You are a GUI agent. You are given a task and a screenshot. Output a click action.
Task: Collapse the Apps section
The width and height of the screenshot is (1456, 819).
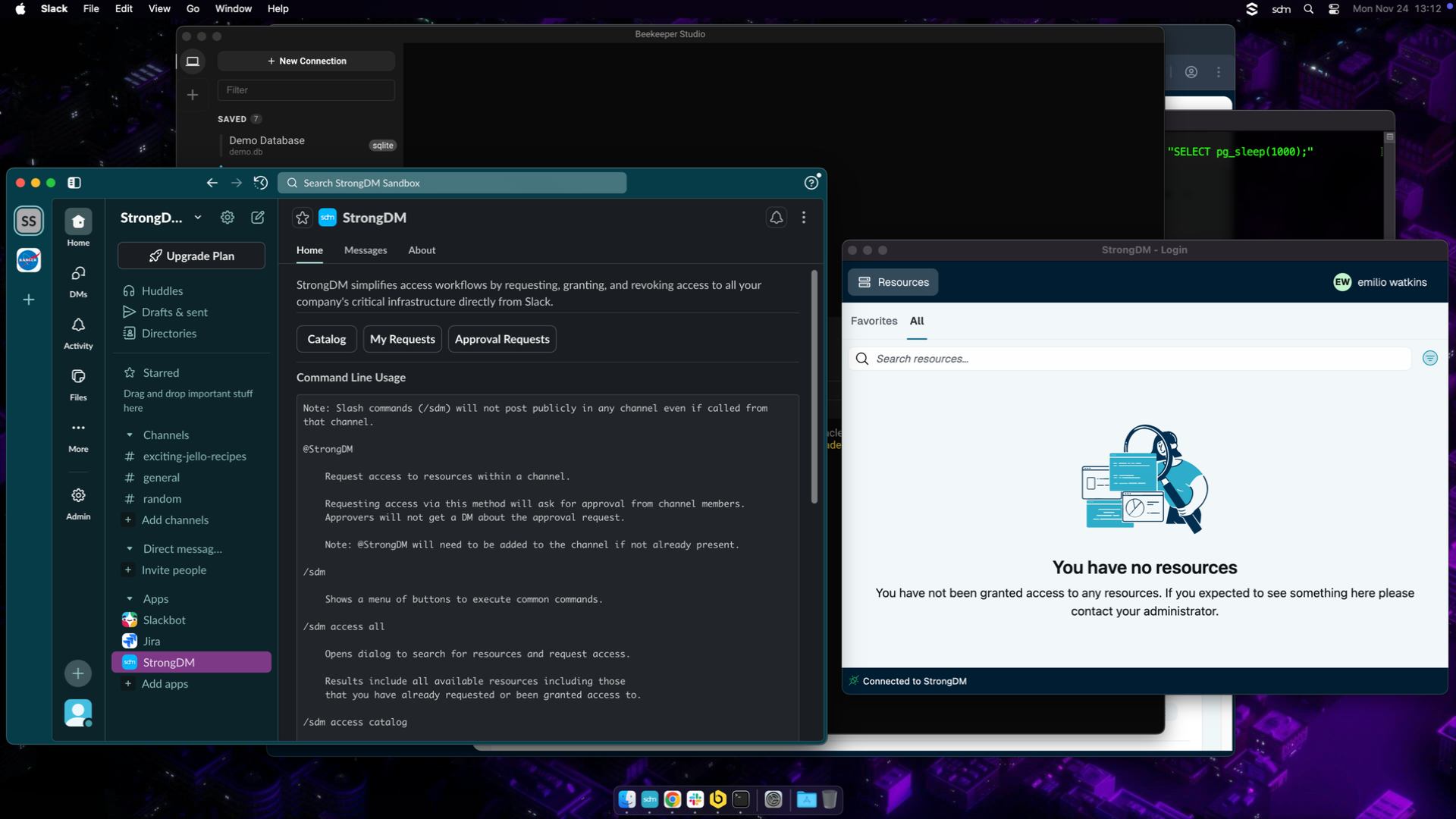pos(130,599)
